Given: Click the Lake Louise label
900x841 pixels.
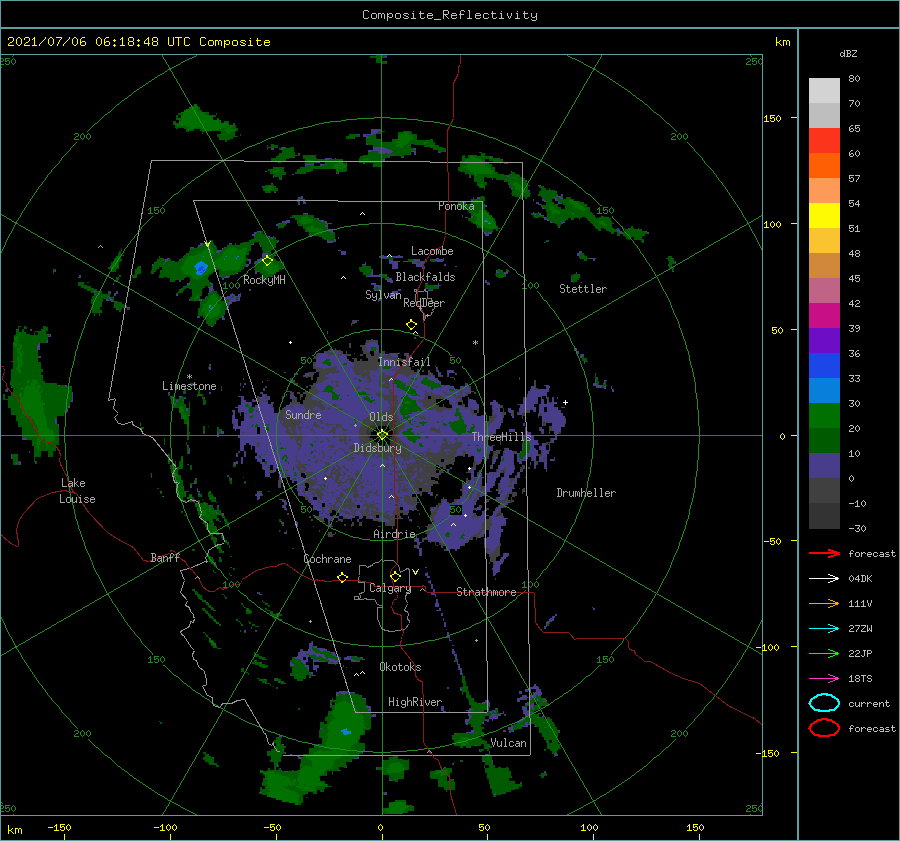Looking at the screenshot, I should click(77, 491).
